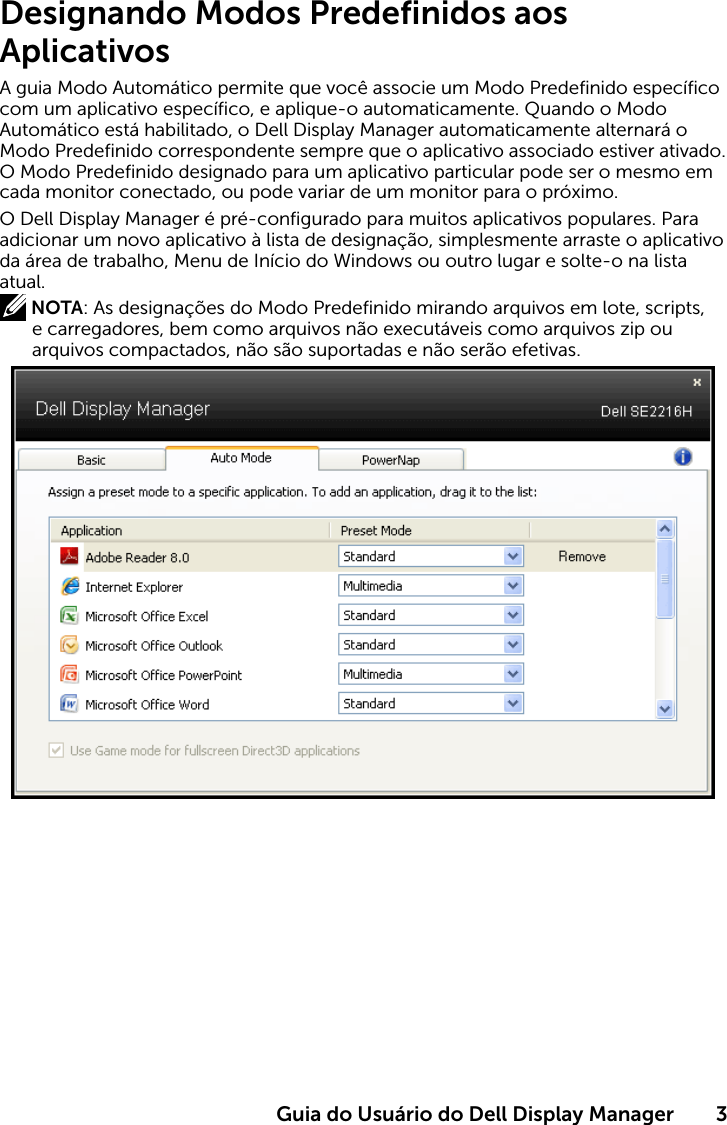Screen dimensions: 727x1125
Task: Select the Microsoft Office PowerPoint row
Action: [353, 674]
